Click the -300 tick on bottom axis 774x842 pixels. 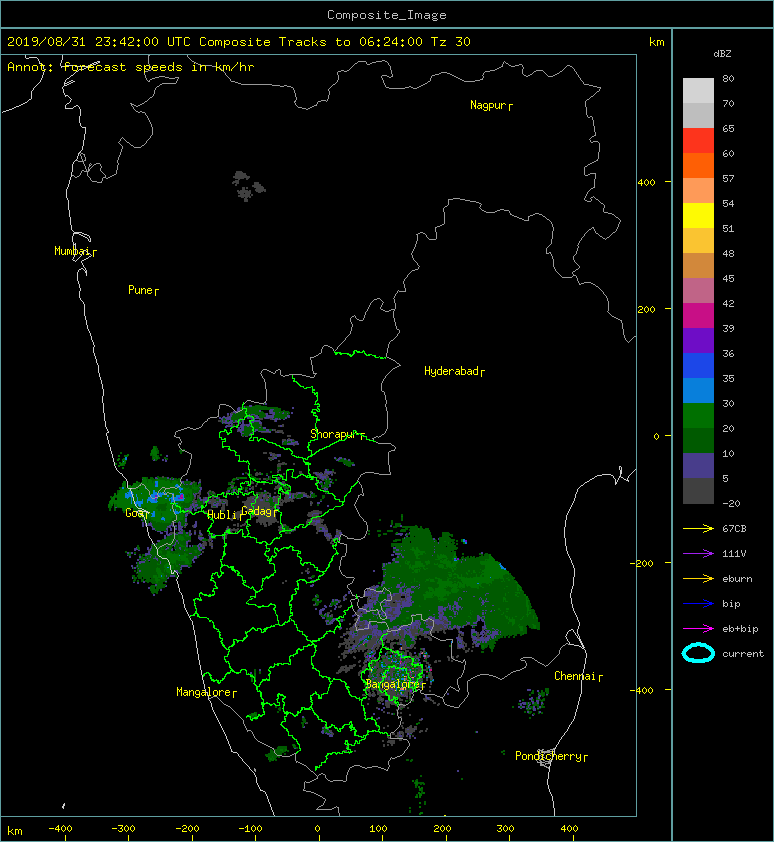coord(123,829)
